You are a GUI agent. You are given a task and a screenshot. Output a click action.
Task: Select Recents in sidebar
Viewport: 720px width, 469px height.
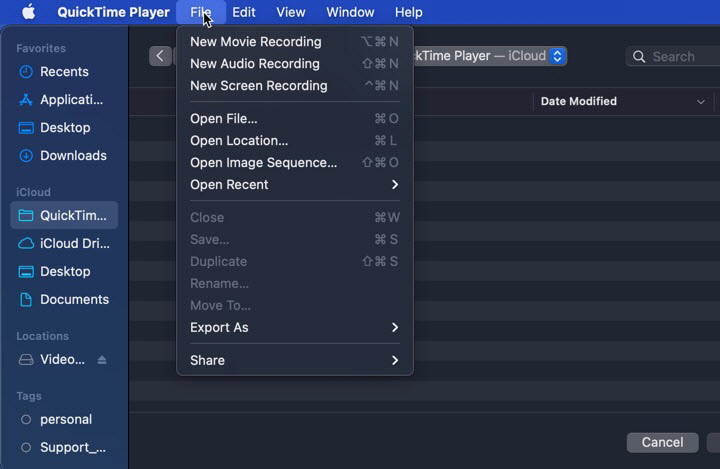64,72
